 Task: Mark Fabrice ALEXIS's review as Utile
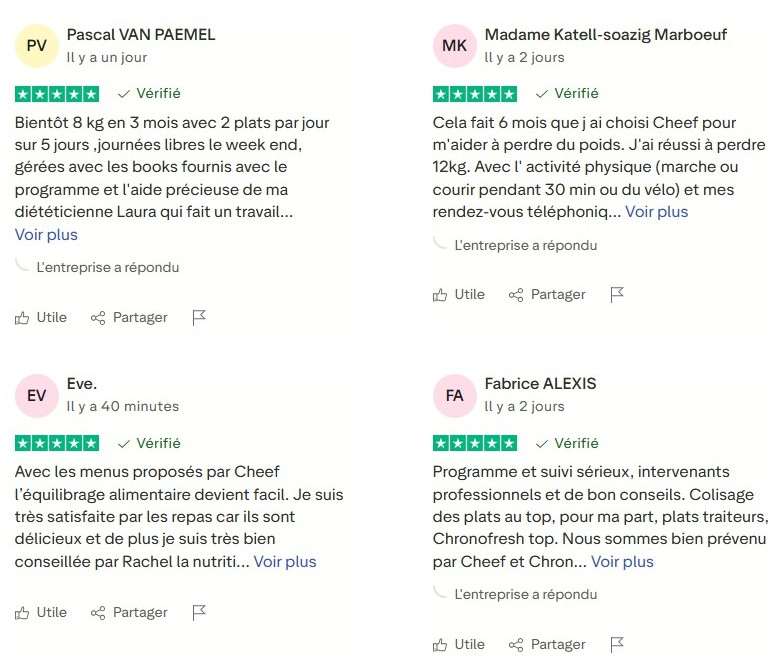click(x=459, y=645)
